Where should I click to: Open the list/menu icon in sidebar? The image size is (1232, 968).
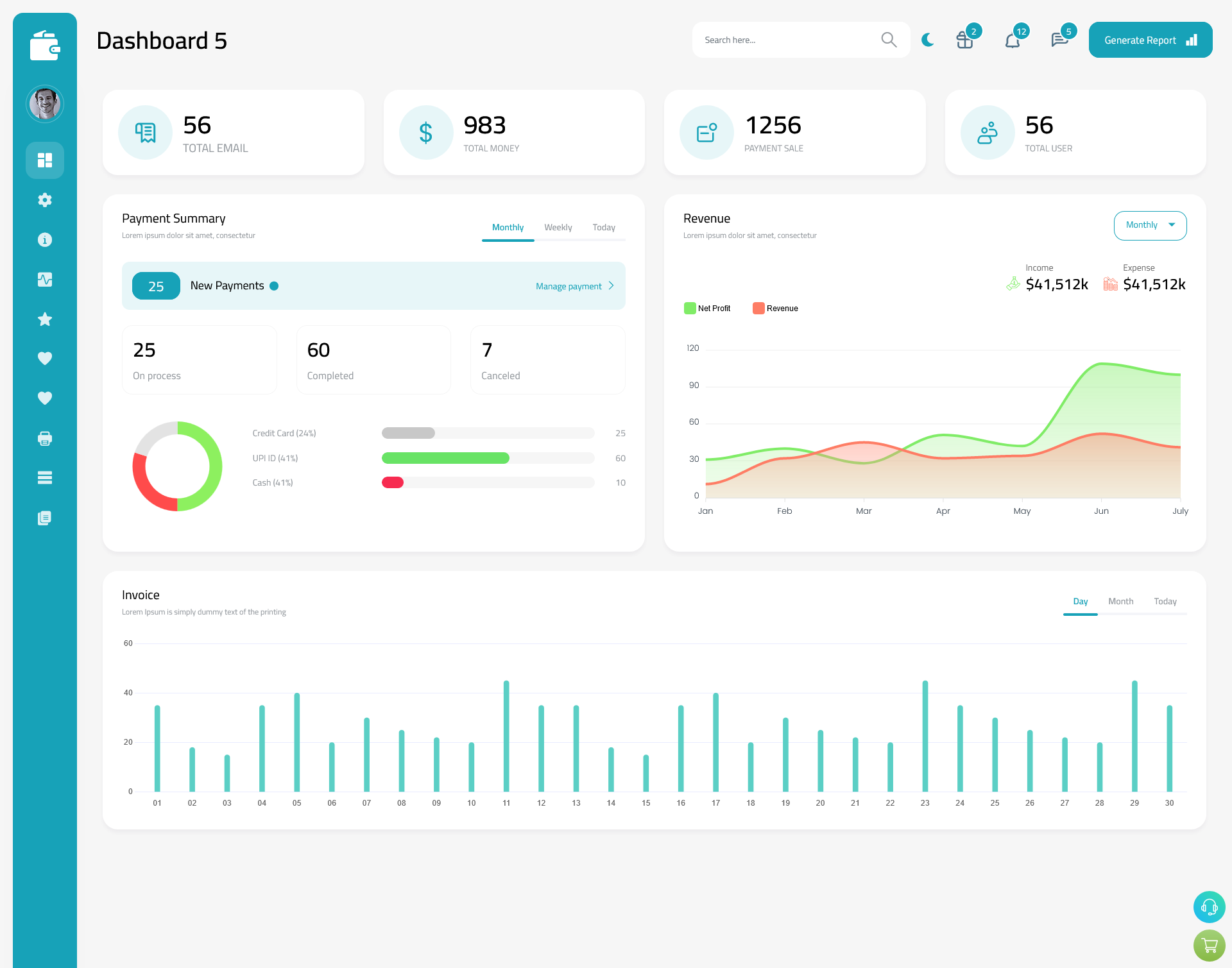[45, 477]
